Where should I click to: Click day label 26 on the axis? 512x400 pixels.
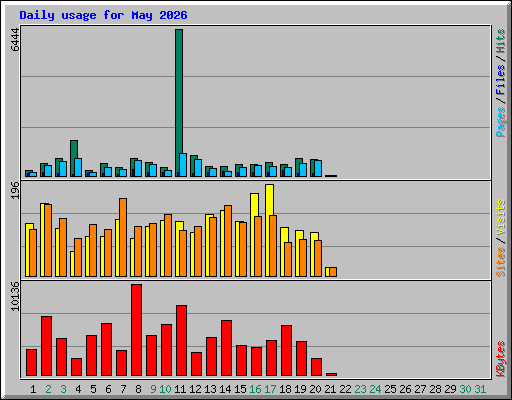[x=405, y=389]
